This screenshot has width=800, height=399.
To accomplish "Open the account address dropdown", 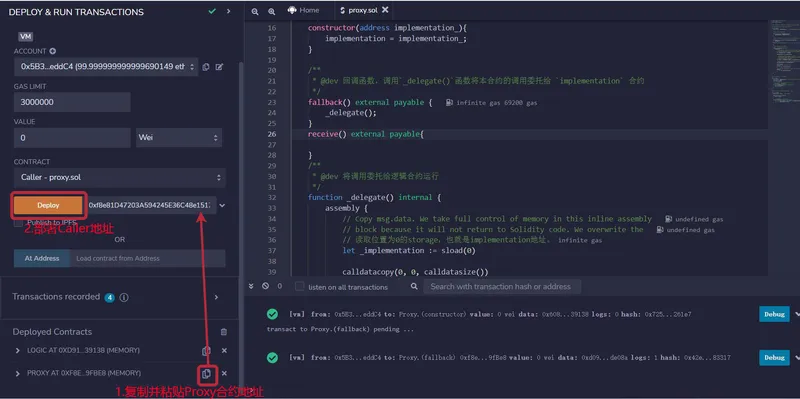I will (106, 66).
